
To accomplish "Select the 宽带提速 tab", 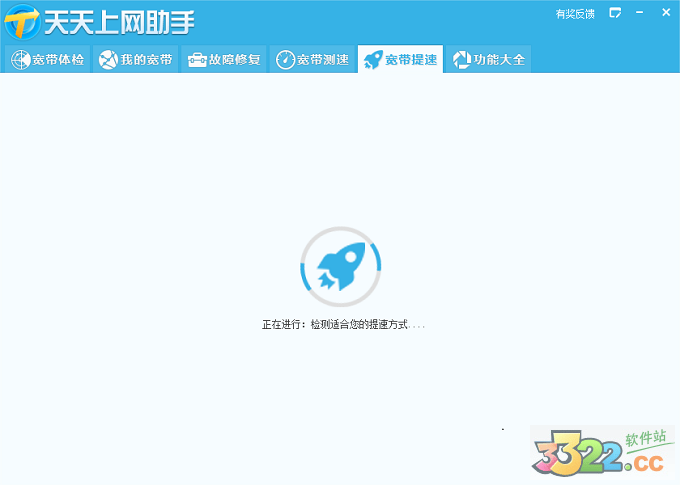I will coord(400,59).
